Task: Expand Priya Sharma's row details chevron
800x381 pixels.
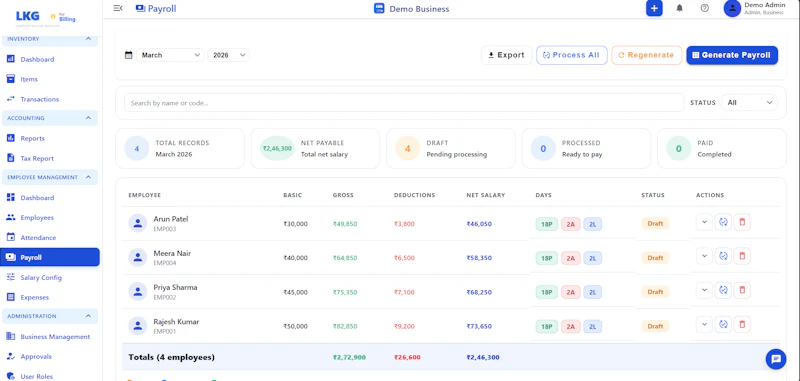Action: point(704,290)
